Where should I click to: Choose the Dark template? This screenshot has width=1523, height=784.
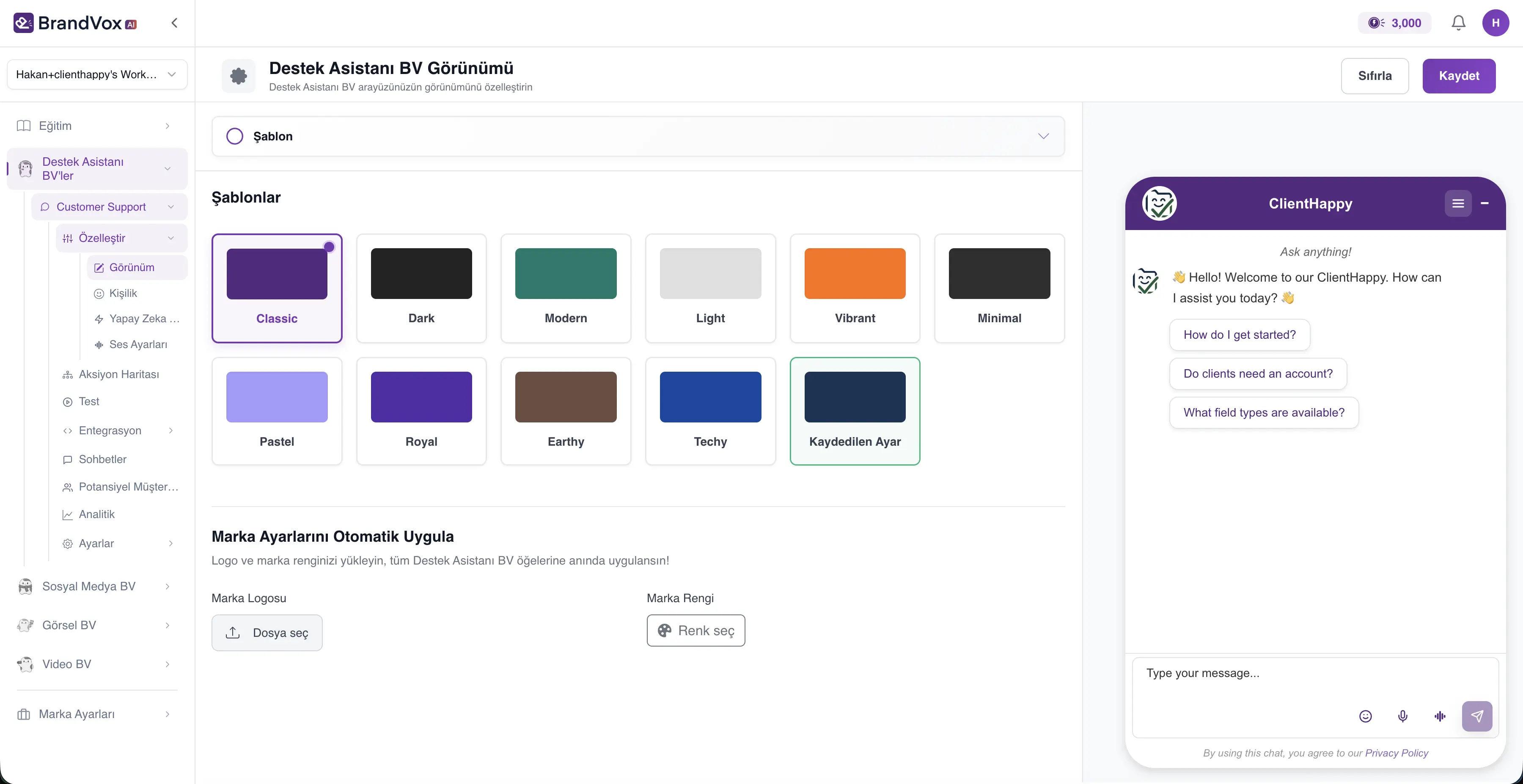[x=421, y=288]
